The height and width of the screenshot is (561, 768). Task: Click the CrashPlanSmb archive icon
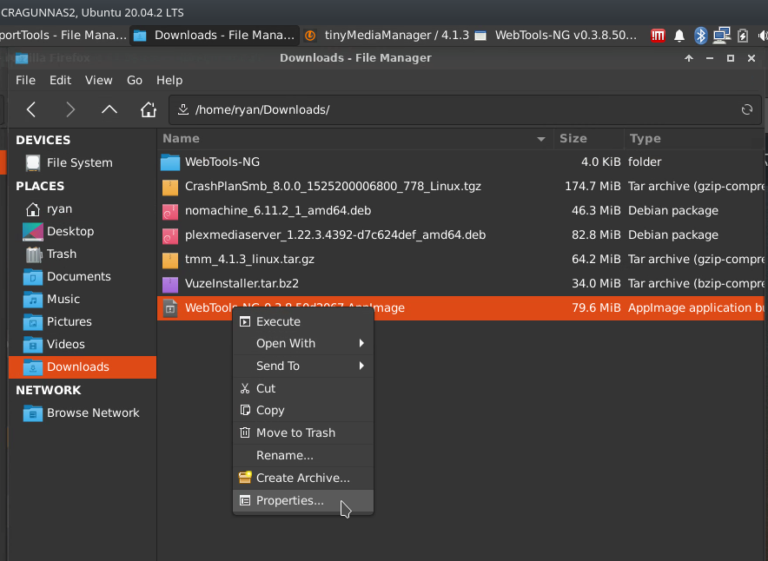[170, 187]
